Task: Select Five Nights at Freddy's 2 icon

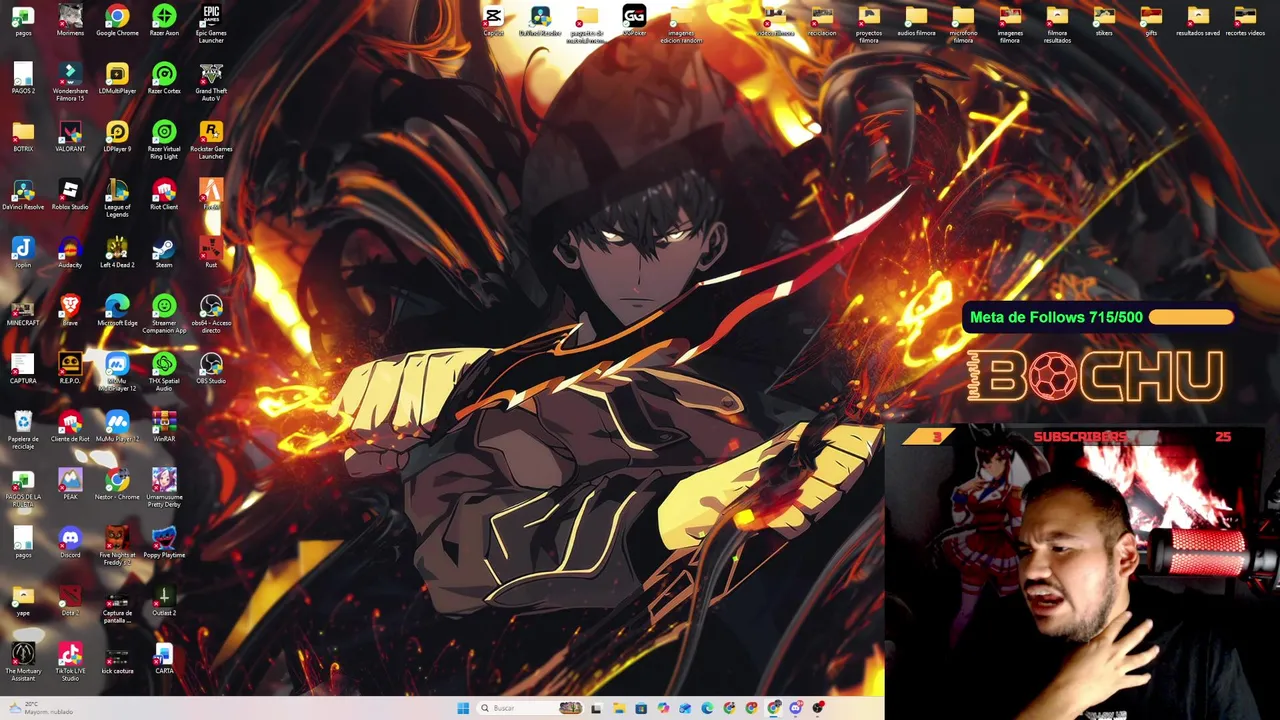Action: (117, 546)
